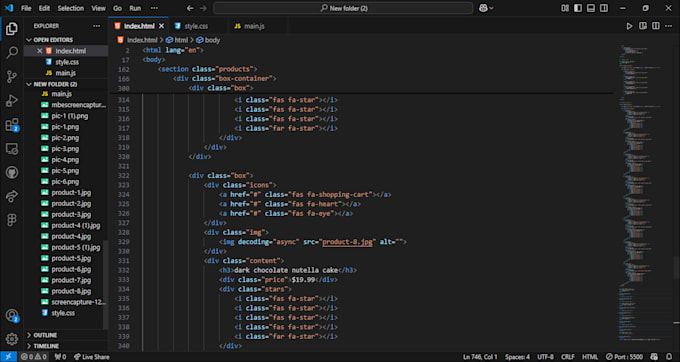This screenshot has width=680, height=362.
Task: Open the View menu
Action: click(98, 8)
